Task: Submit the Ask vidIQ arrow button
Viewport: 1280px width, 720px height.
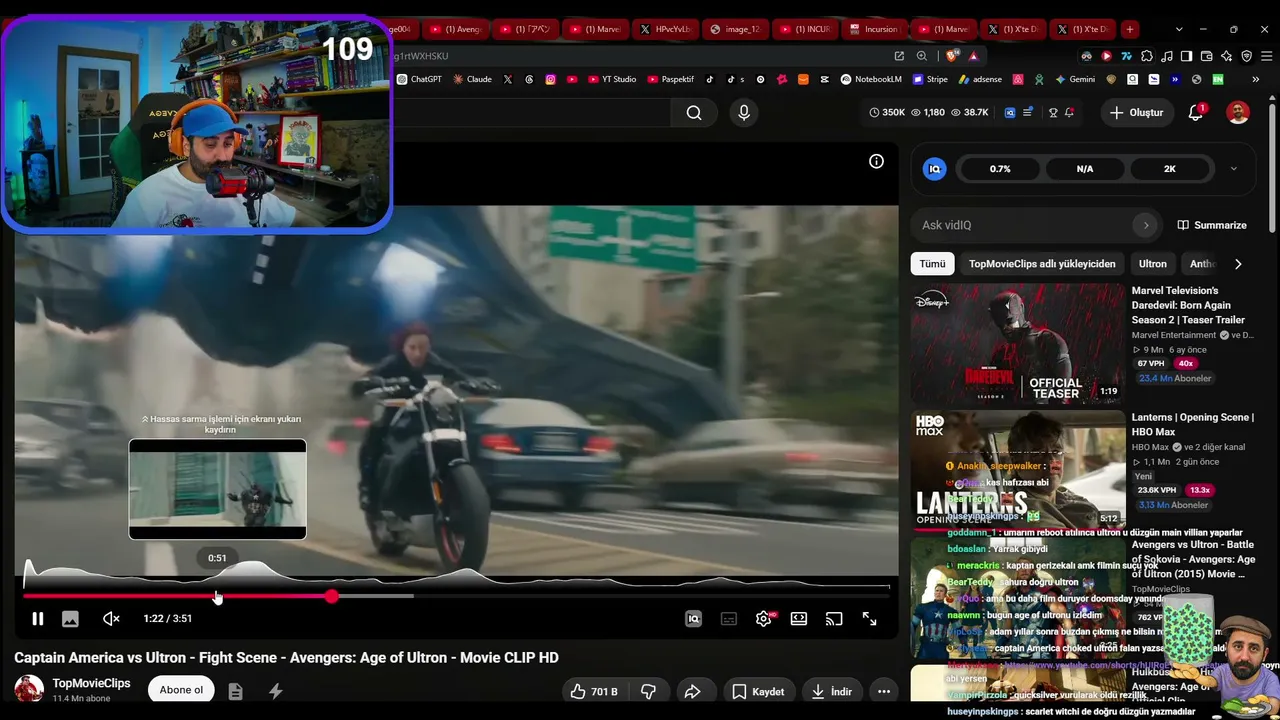Action: coord(1146,225)
